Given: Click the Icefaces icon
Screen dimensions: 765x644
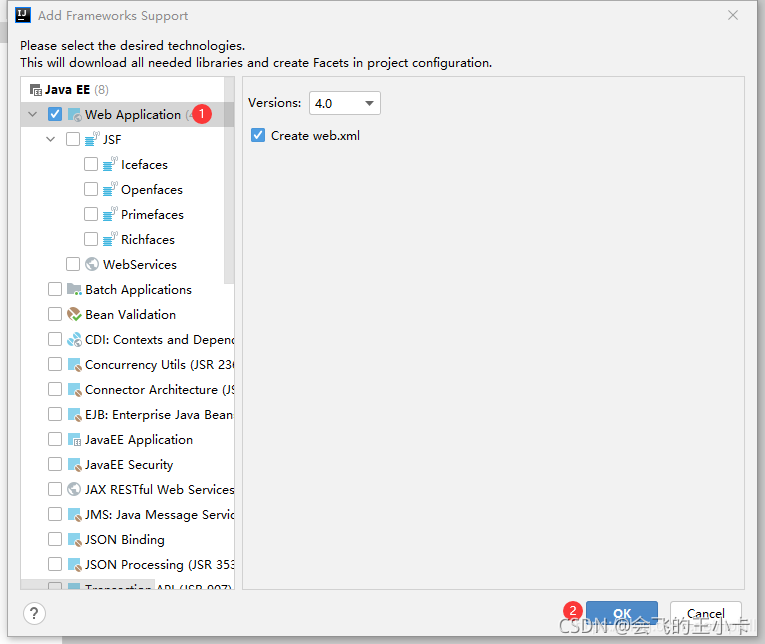Looking at the screenshot, I should (110, 164).
